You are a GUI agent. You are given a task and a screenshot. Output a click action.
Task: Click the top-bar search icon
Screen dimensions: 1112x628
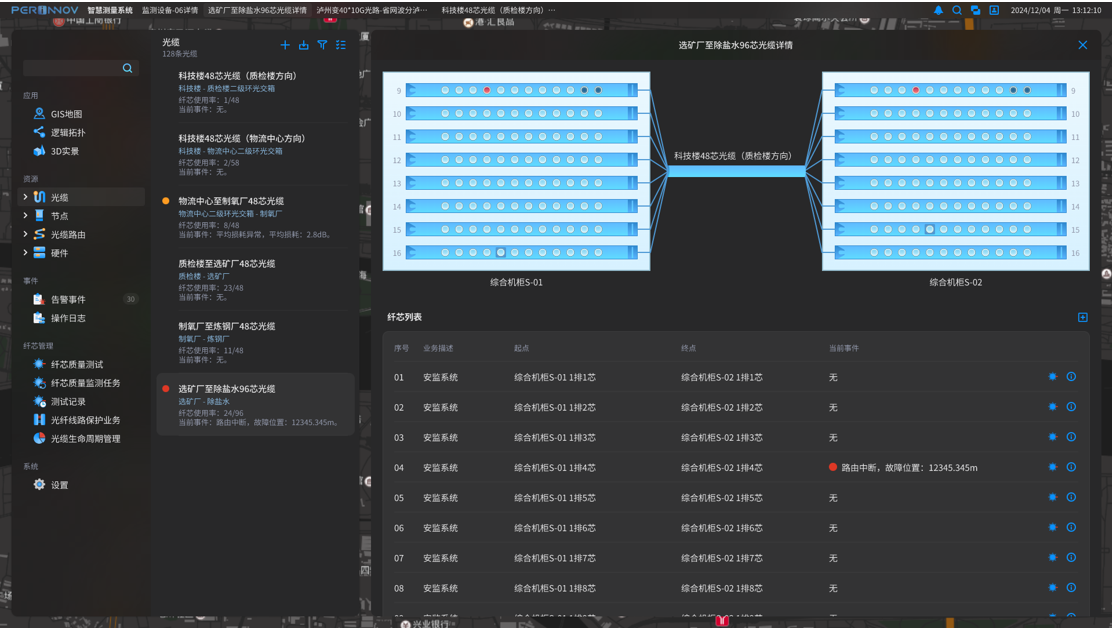point(957,10)
